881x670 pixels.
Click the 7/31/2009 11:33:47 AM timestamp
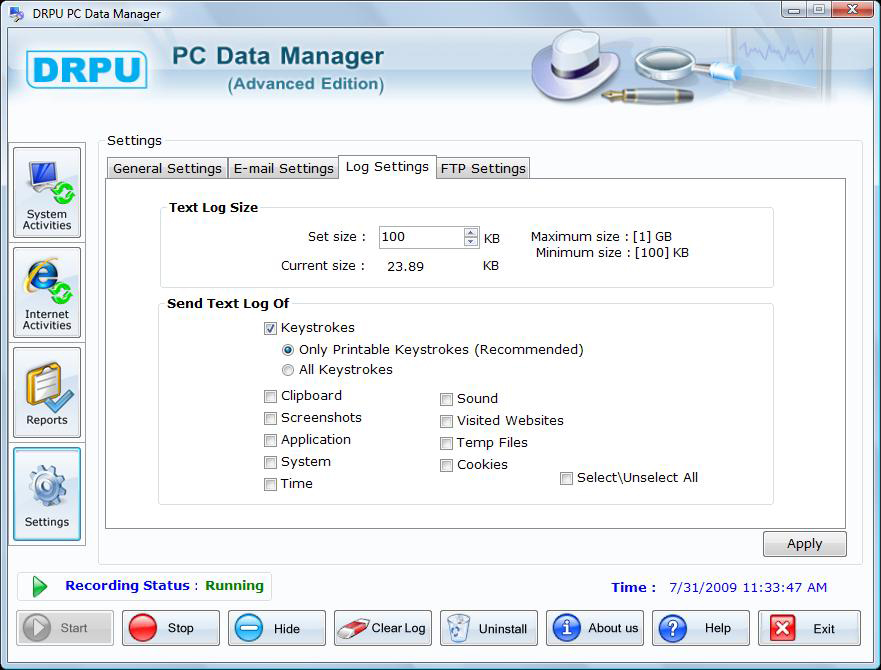pyautogui.click(x=748, y=587)
